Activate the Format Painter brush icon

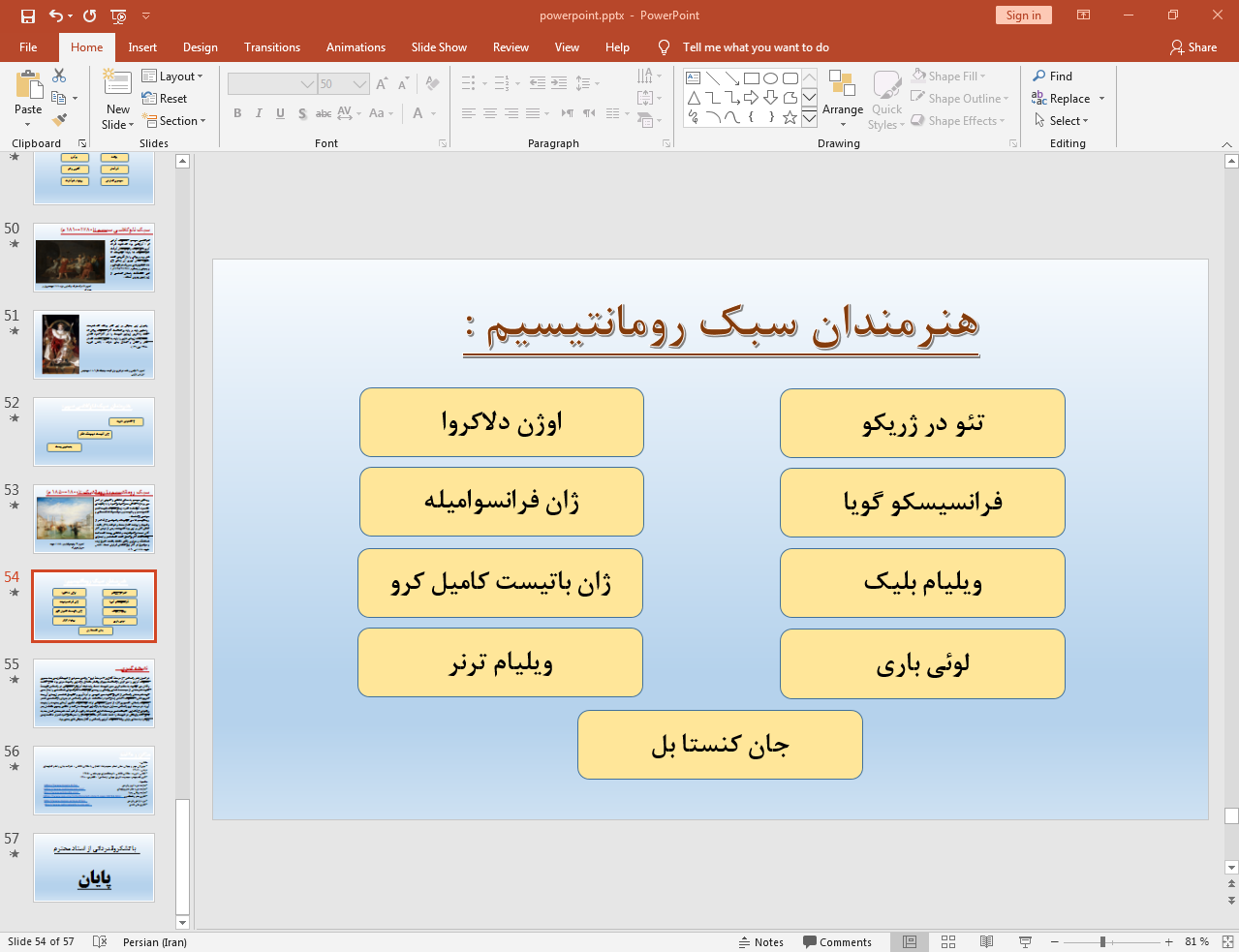(x=59, y=120)
